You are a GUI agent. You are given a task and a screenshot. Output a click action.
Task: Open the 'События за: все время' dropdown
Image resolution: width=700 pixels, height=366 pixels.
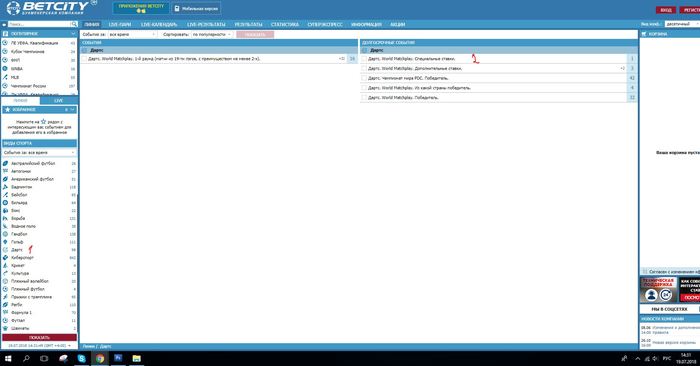[x=132, y=34]
